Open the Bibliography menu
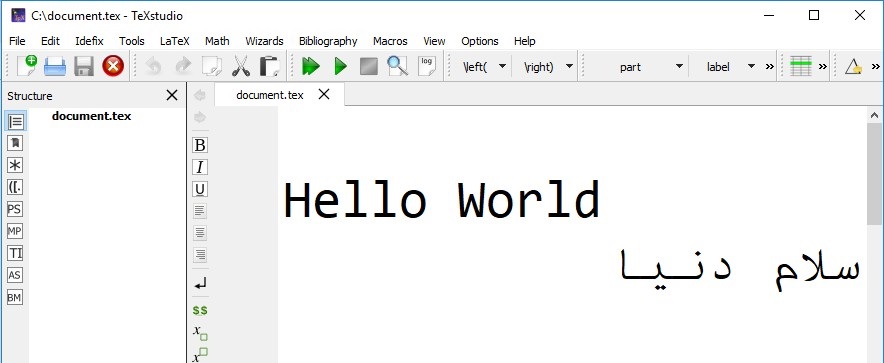The width and height of the screenshot is (884, 363). (328, 41)
